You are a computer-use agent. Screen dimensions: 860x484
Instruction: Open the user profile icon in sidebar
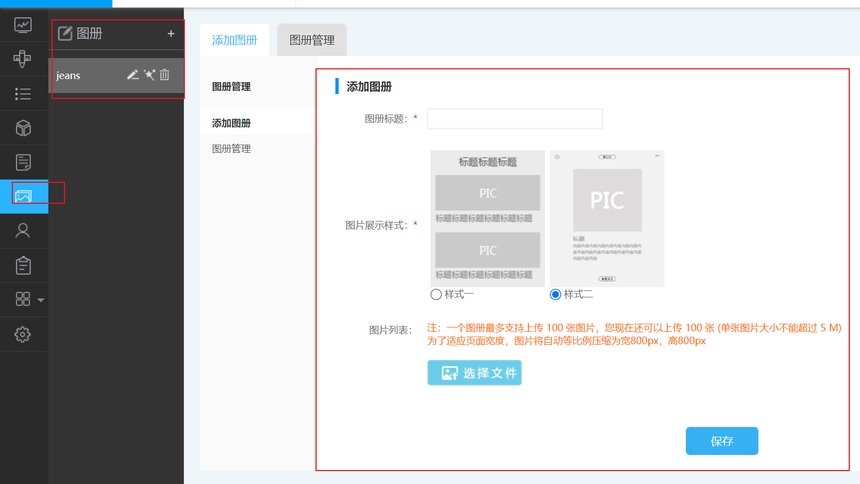[23, 231]
